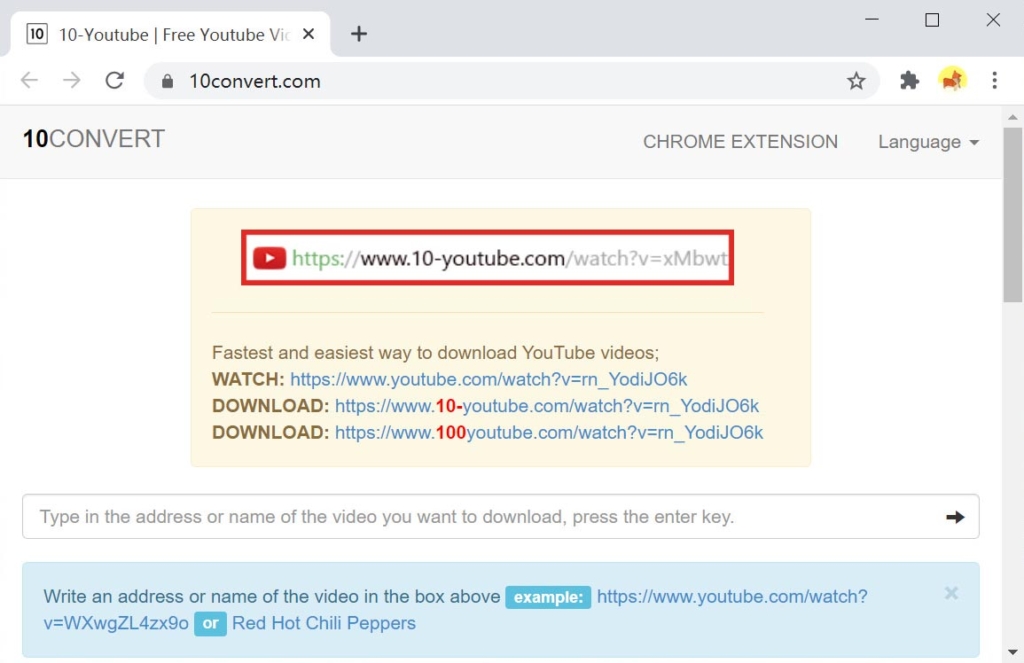The height and width of the screenshot is (663, 1024).
Task: Dismiss the blue hint box
Action: tap(951, 593)
